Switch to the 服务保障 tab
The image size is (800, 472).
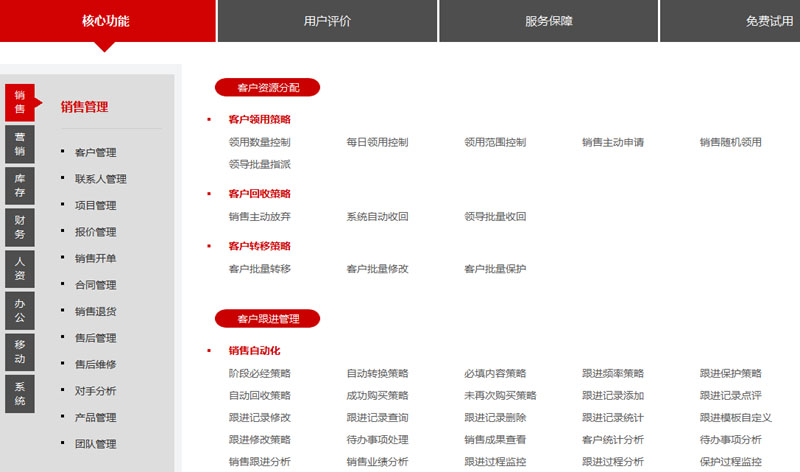tap(548, 21)
